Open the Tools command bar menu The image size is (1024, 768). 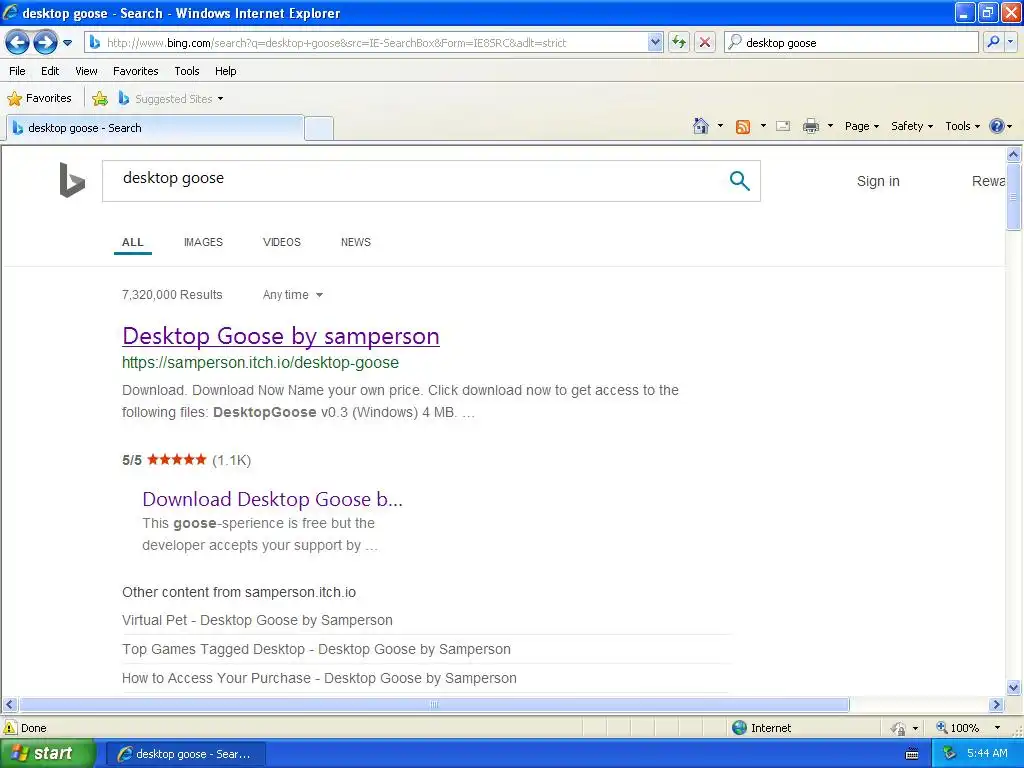(x=963, y=126)
